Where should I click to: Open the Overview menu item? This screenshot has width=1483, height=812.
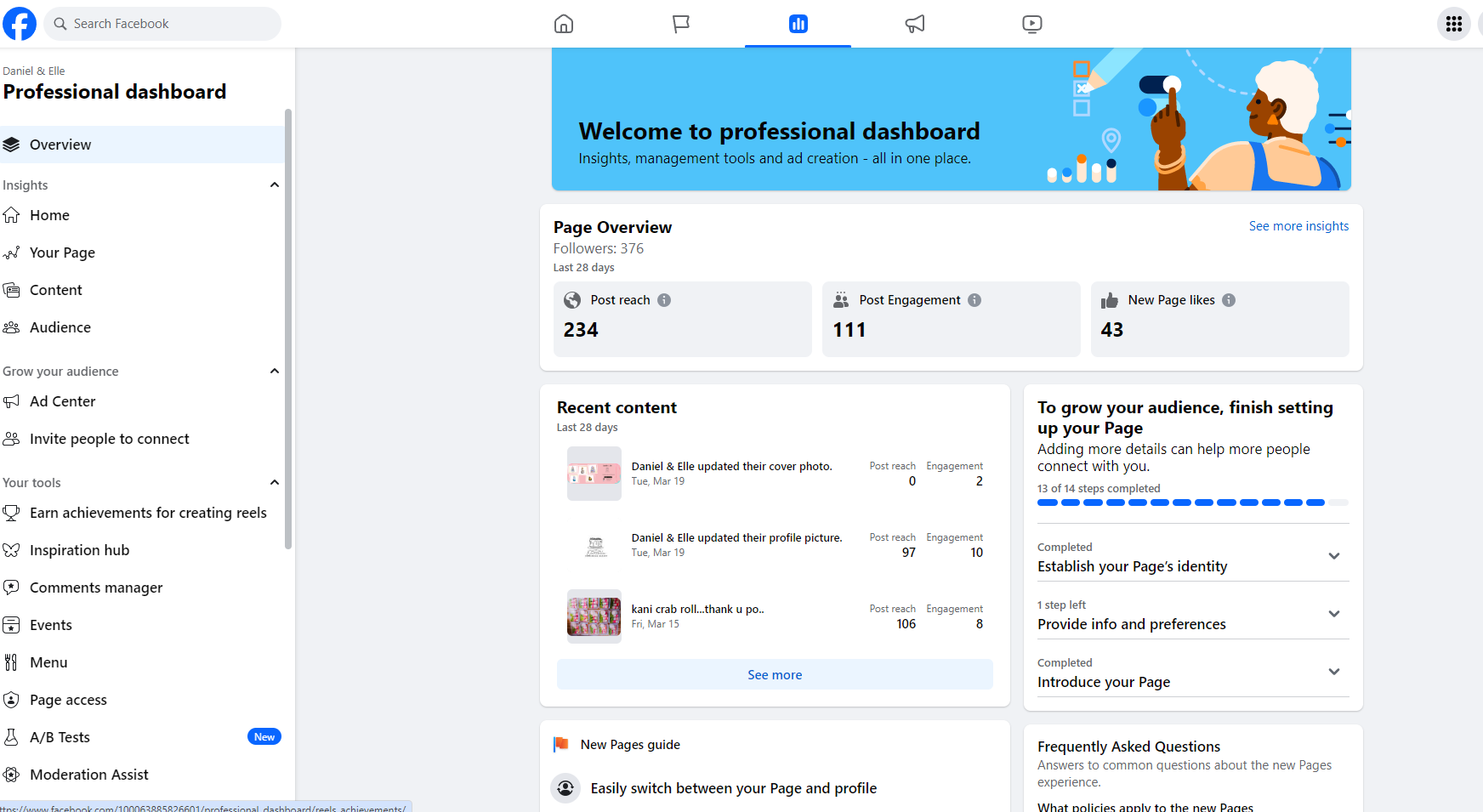142,145
